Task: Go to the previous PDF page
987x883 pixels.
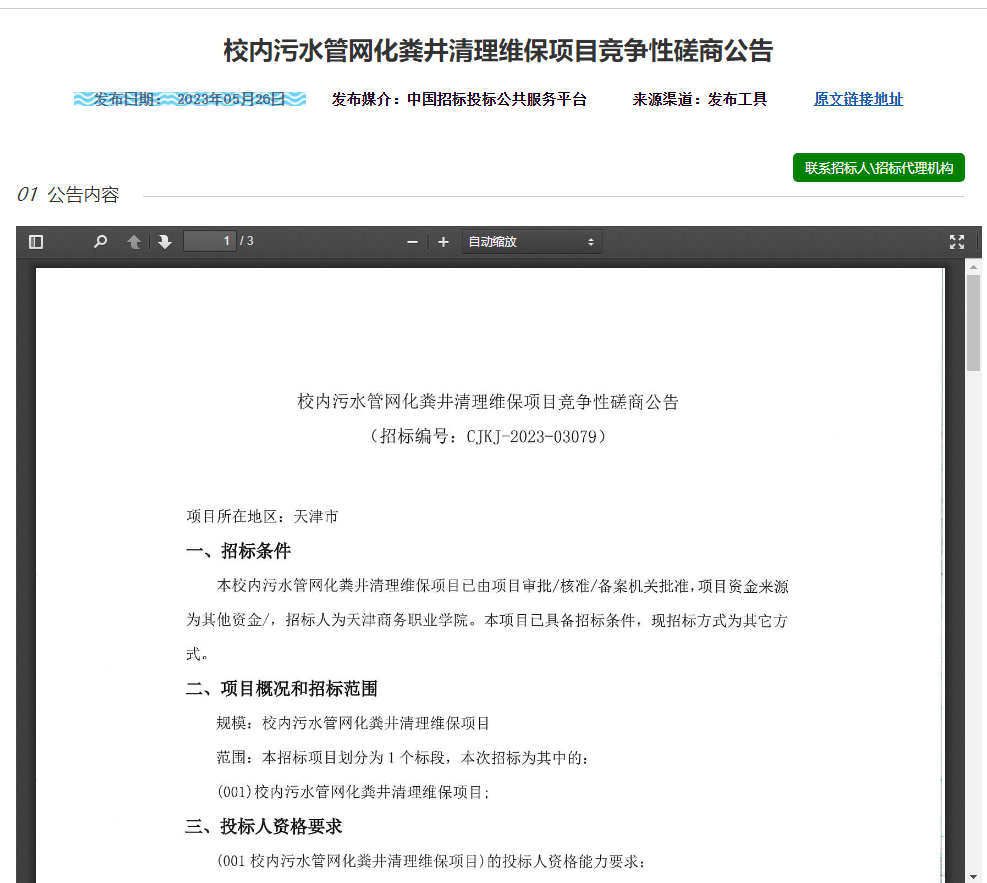Action: pyautogui.click(x=134, y=242)
